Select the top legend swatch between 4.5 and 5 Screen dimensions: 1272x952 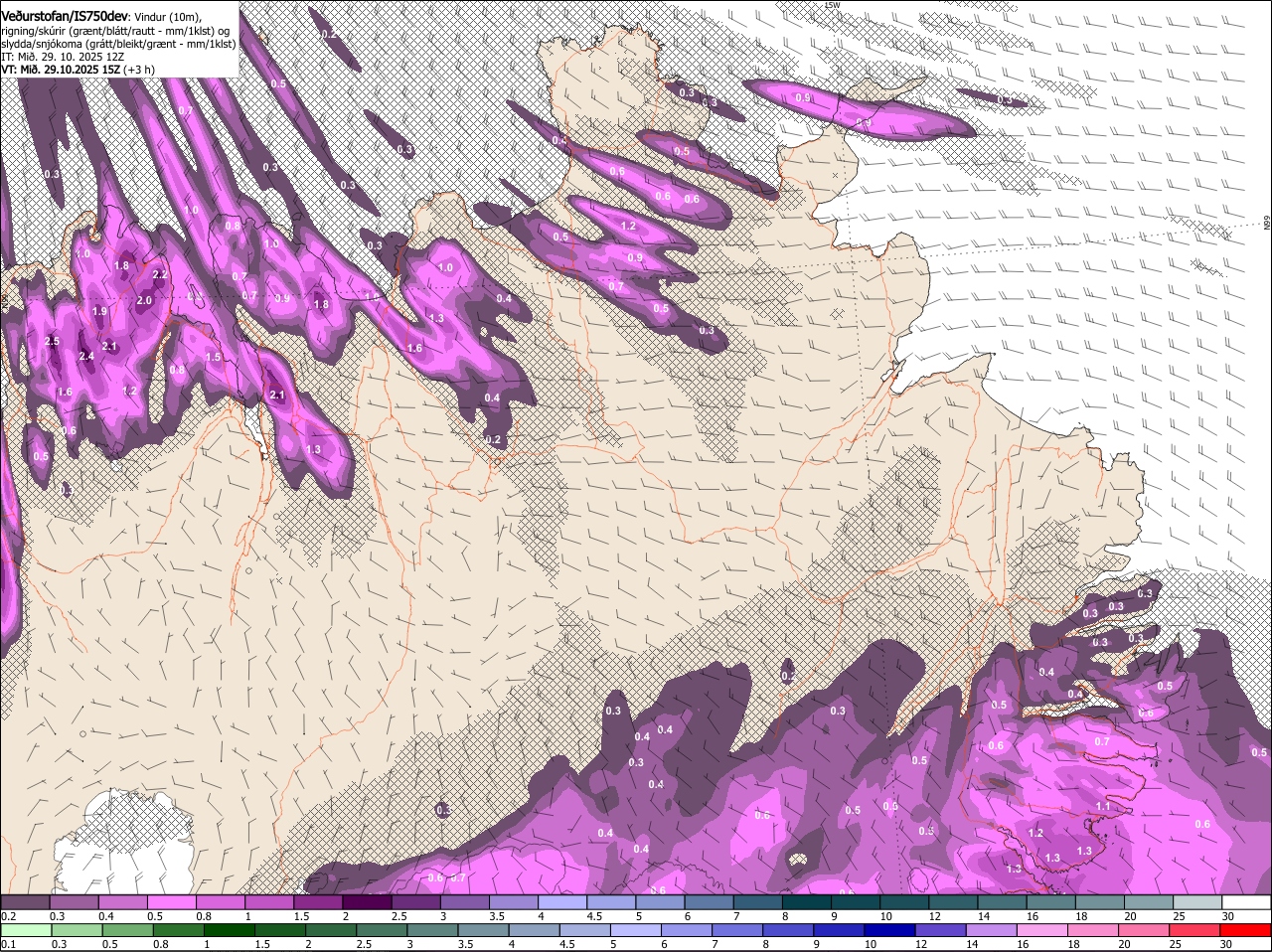611,902
